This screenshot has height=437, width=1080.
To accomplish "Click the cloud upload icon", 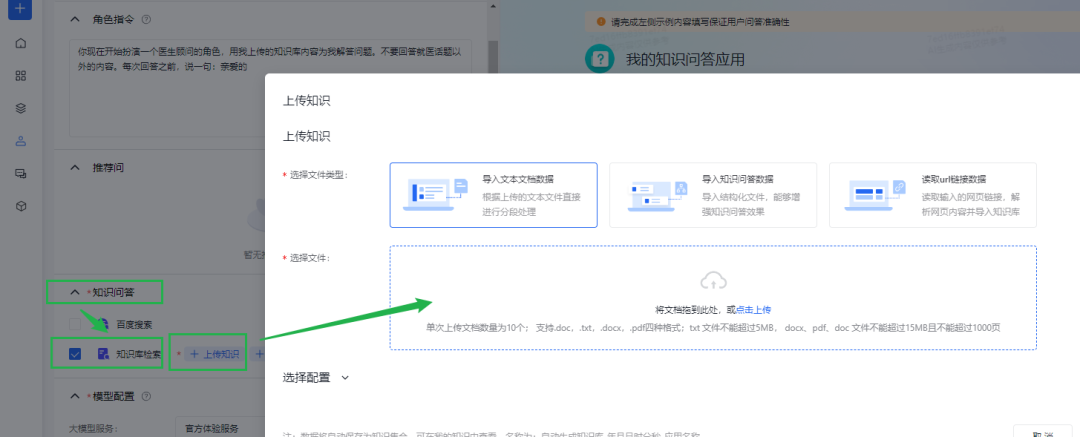I will click(x=714, y=281).
